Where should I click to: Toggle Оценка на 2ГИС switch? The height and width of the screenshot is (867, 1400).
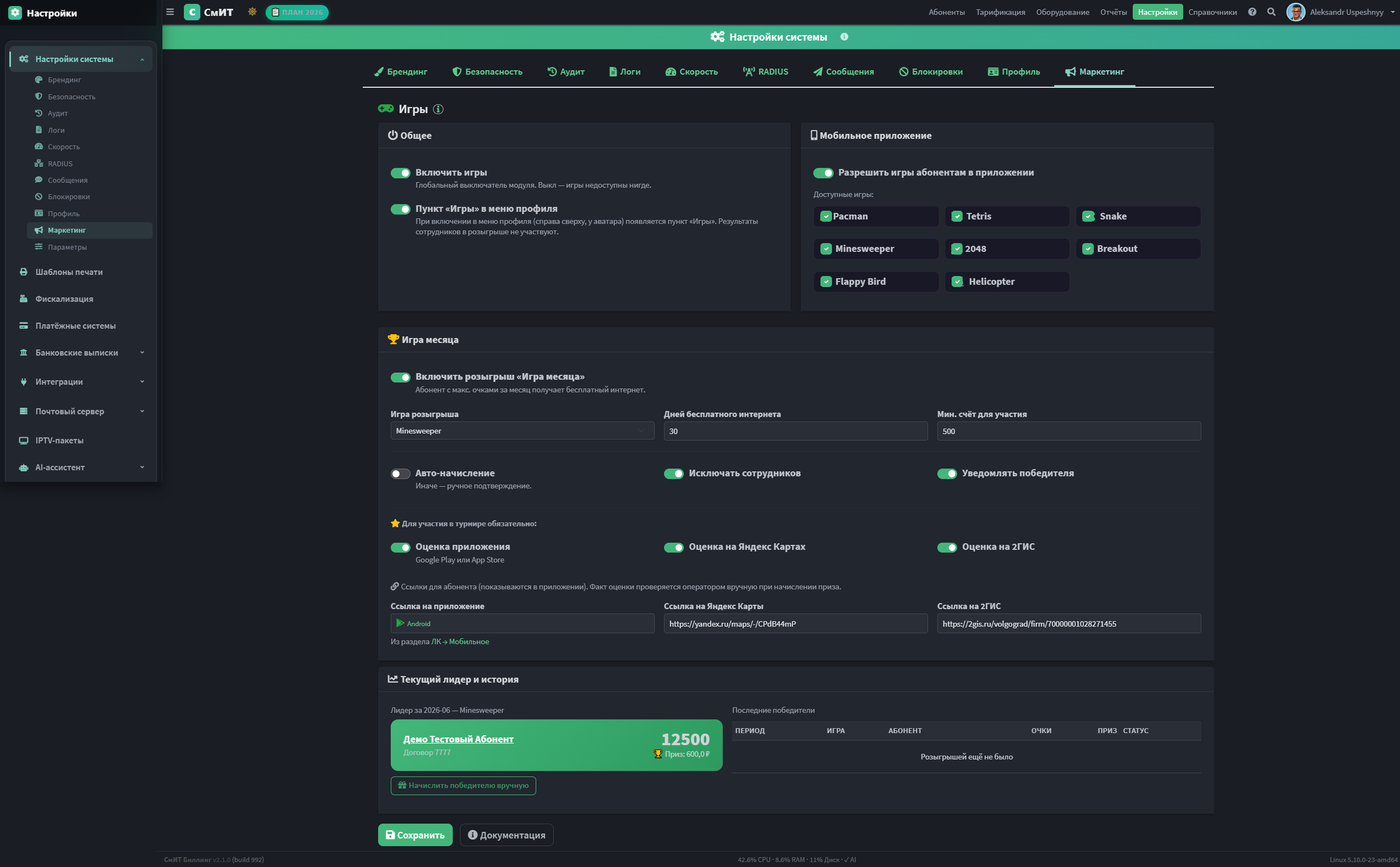point(947,548)
